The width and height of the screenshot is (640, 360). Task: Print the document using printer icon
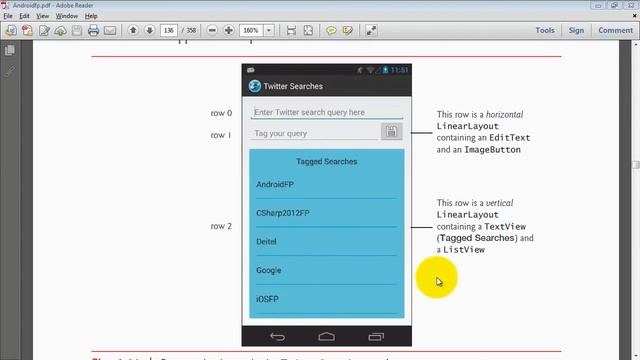(x=93, y=30)
